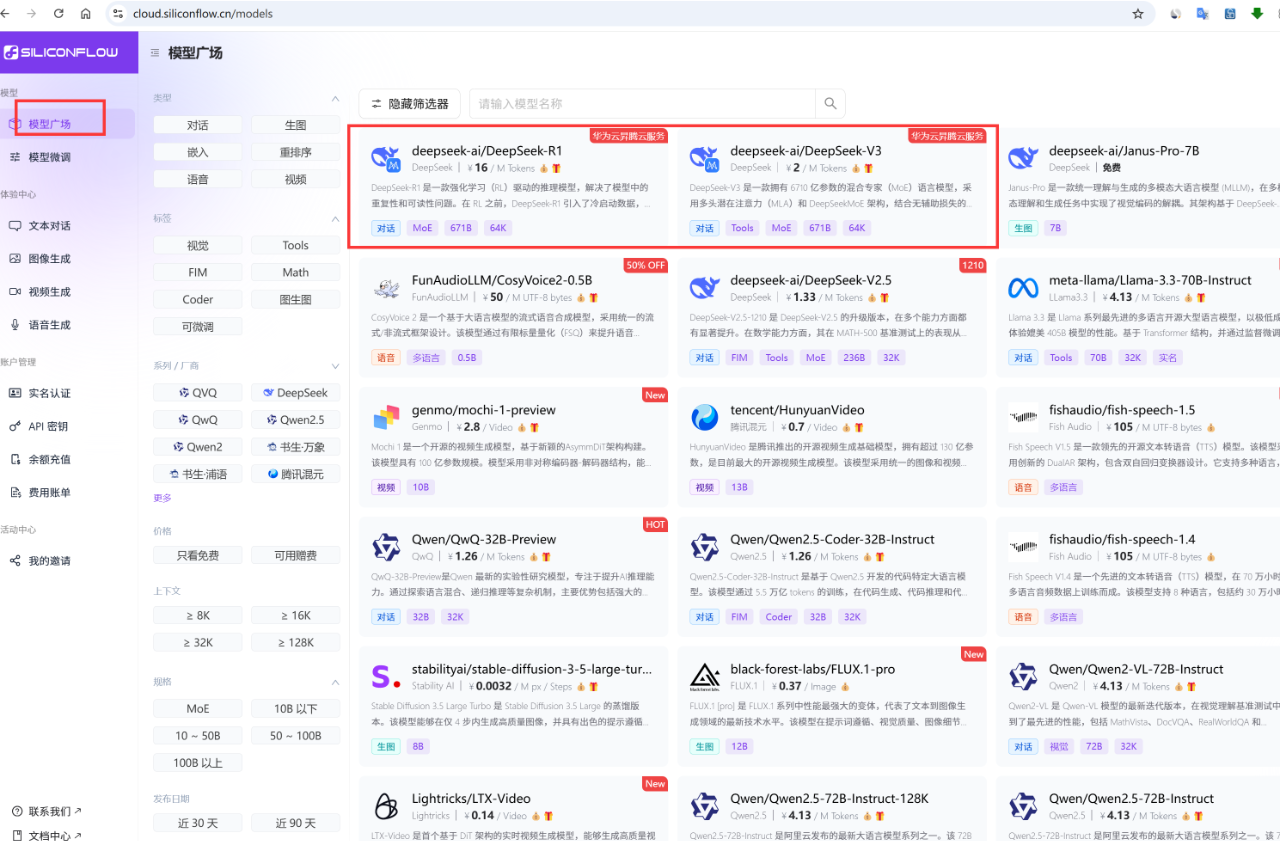Image resolution: width=1280 pixels, height=841 pixels.
Task: Collapse the 标签 filter section
Action: [x=335, y=218]
